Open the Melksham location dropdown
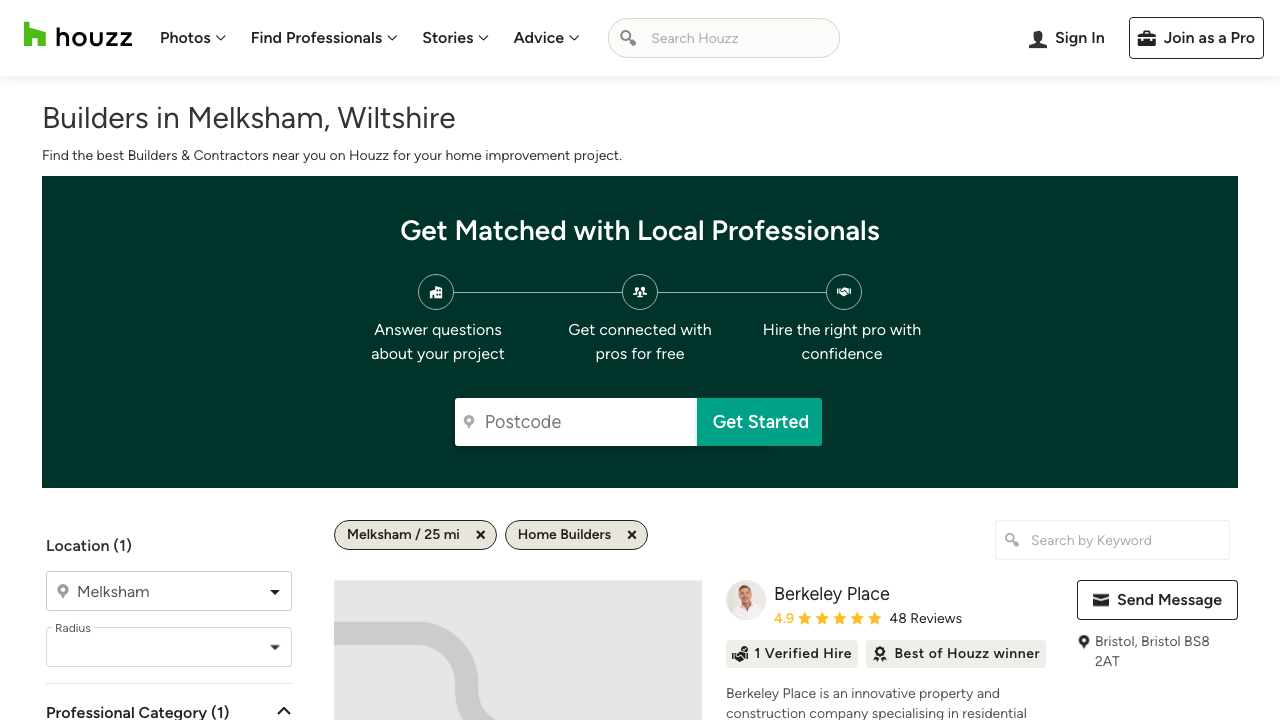 [x=274, y=591]
